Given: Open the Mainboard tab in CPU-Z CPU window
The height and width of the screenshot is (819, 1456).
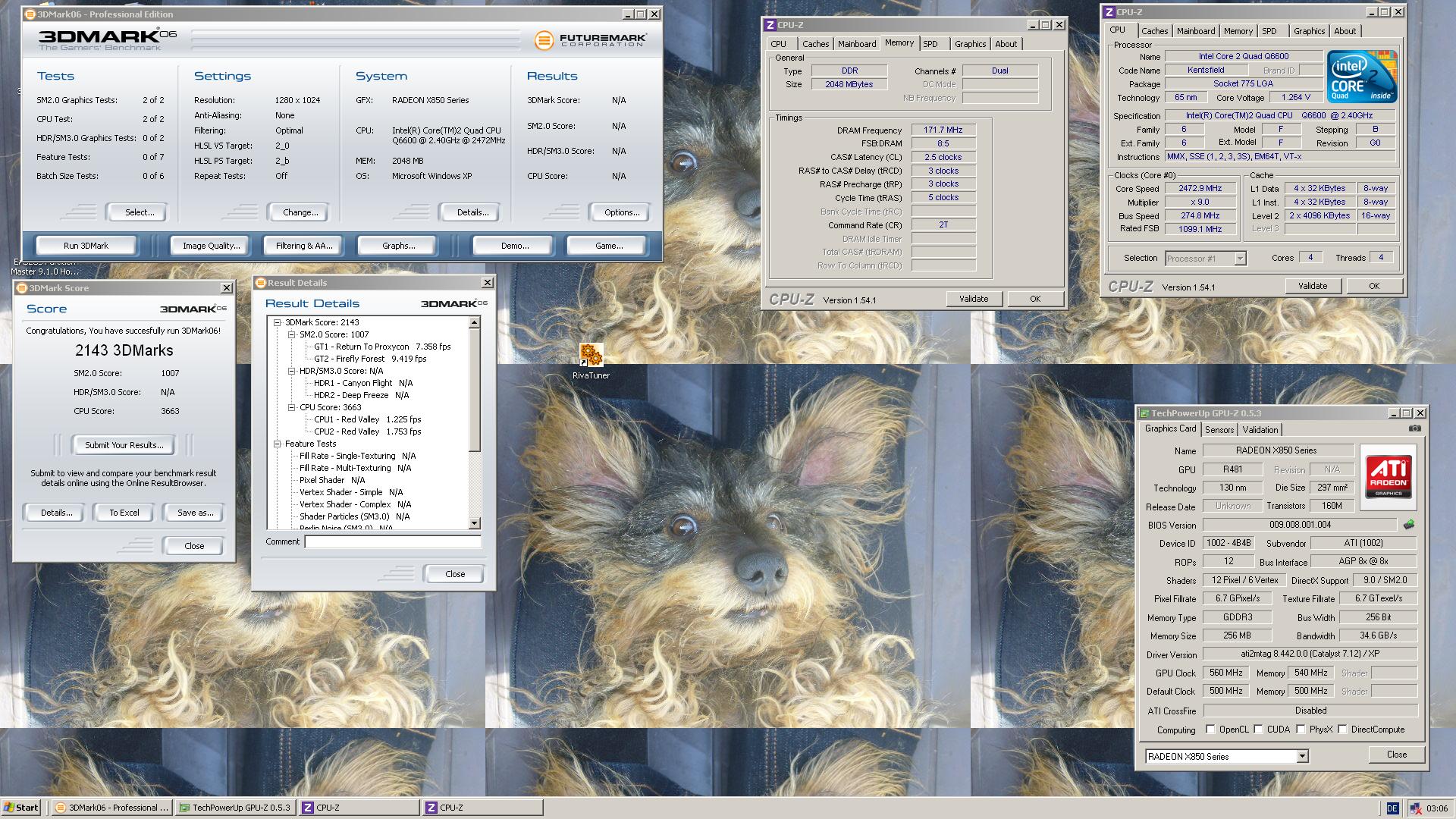Looking at the screenshot, I should [1196, 31].
